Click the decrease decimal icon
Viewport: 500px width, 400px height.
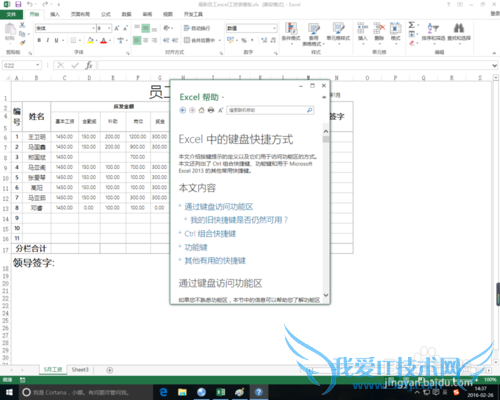(x=273, y=40)
